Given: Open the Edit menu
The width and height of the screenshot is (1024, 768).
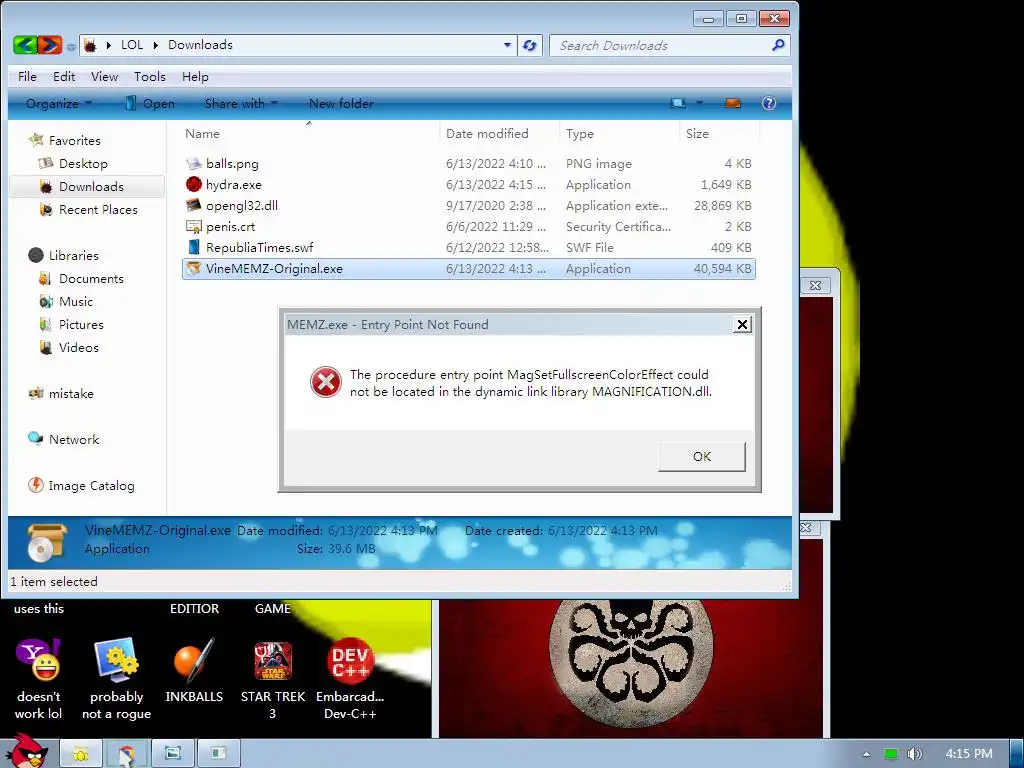Looking at the screenshot, I should coord(64,76).
